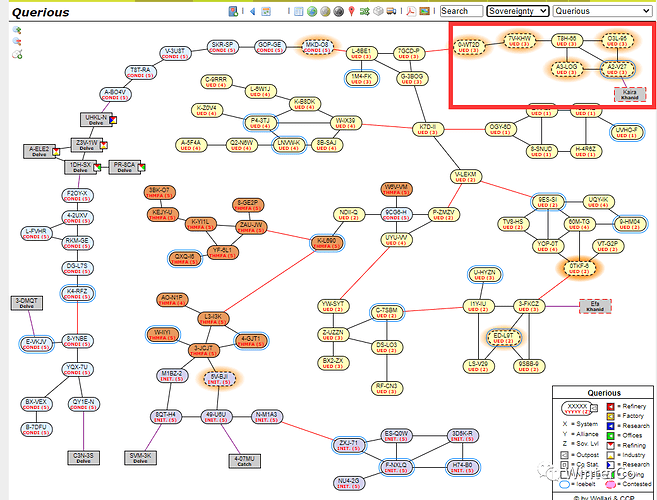
Task: Click the F-NXLQ system node
Action: 398,466
